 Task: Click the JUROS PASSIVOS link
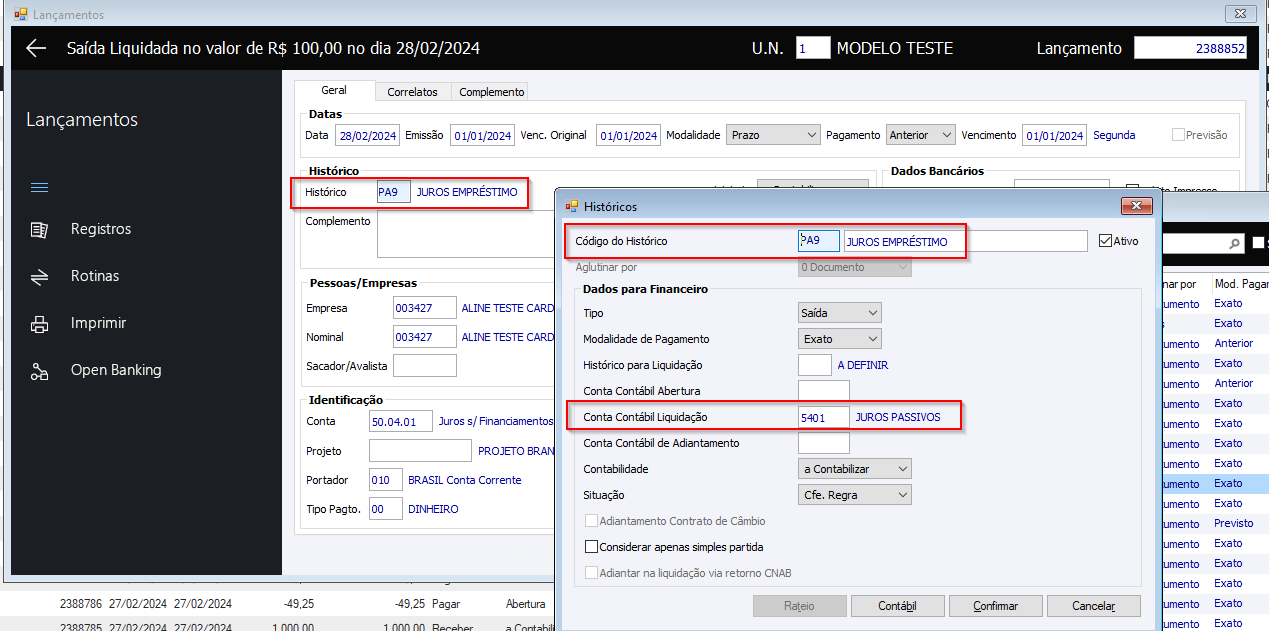(x=898, y=417)
